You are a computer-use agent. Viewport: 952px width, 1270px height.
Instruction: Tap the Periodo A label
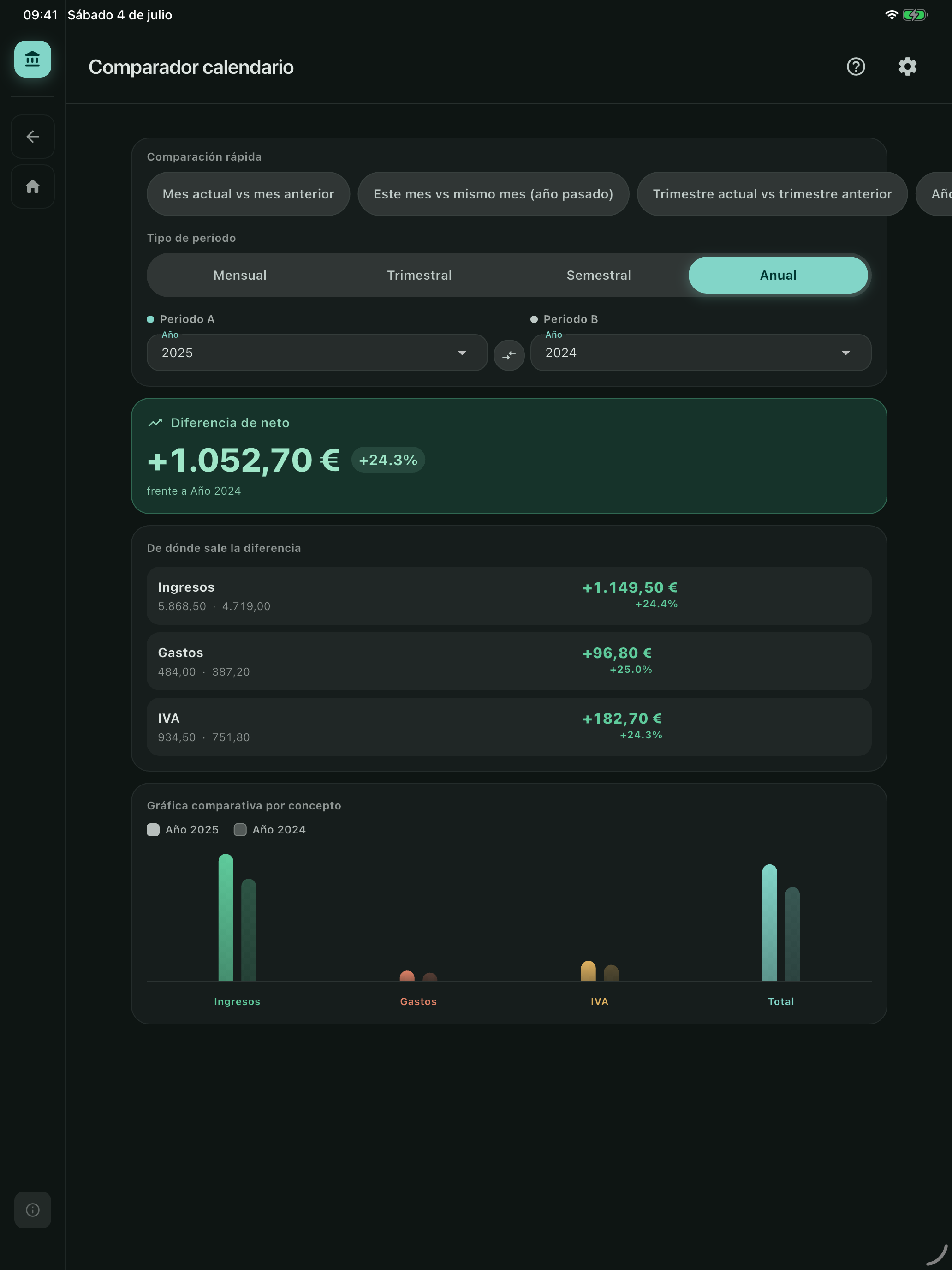pyautogui.click(x=187, y=319)
